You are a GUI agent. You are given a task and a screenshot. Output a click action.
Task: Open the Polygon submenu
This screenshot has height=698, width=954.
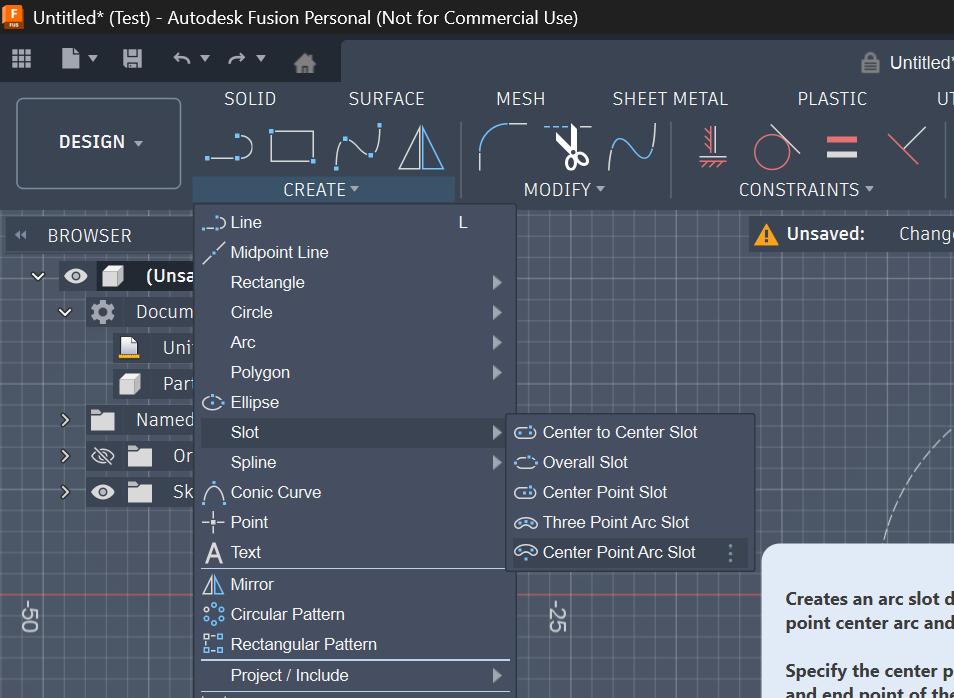pyautogui.click(x=355, y=372)
